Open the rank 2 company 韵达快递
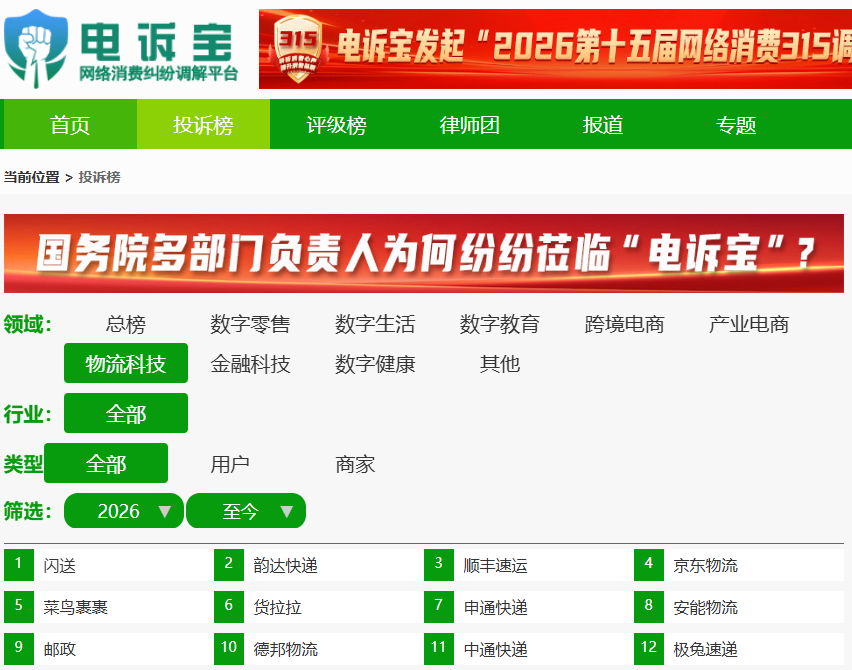 [285, 566]
